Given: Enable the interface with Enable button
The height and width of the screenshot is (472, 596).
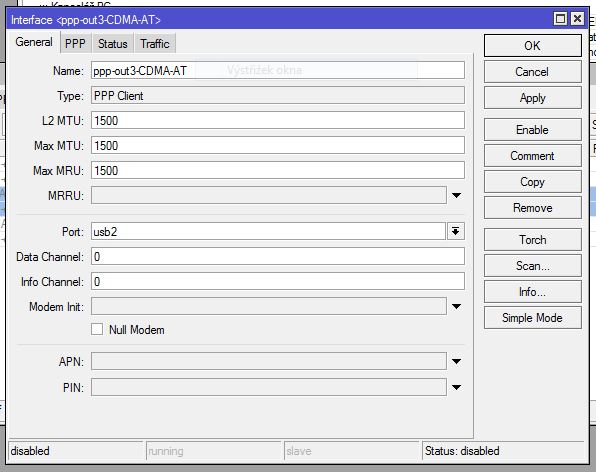Looking at the screenshot, I should click(x=533, y=130).
